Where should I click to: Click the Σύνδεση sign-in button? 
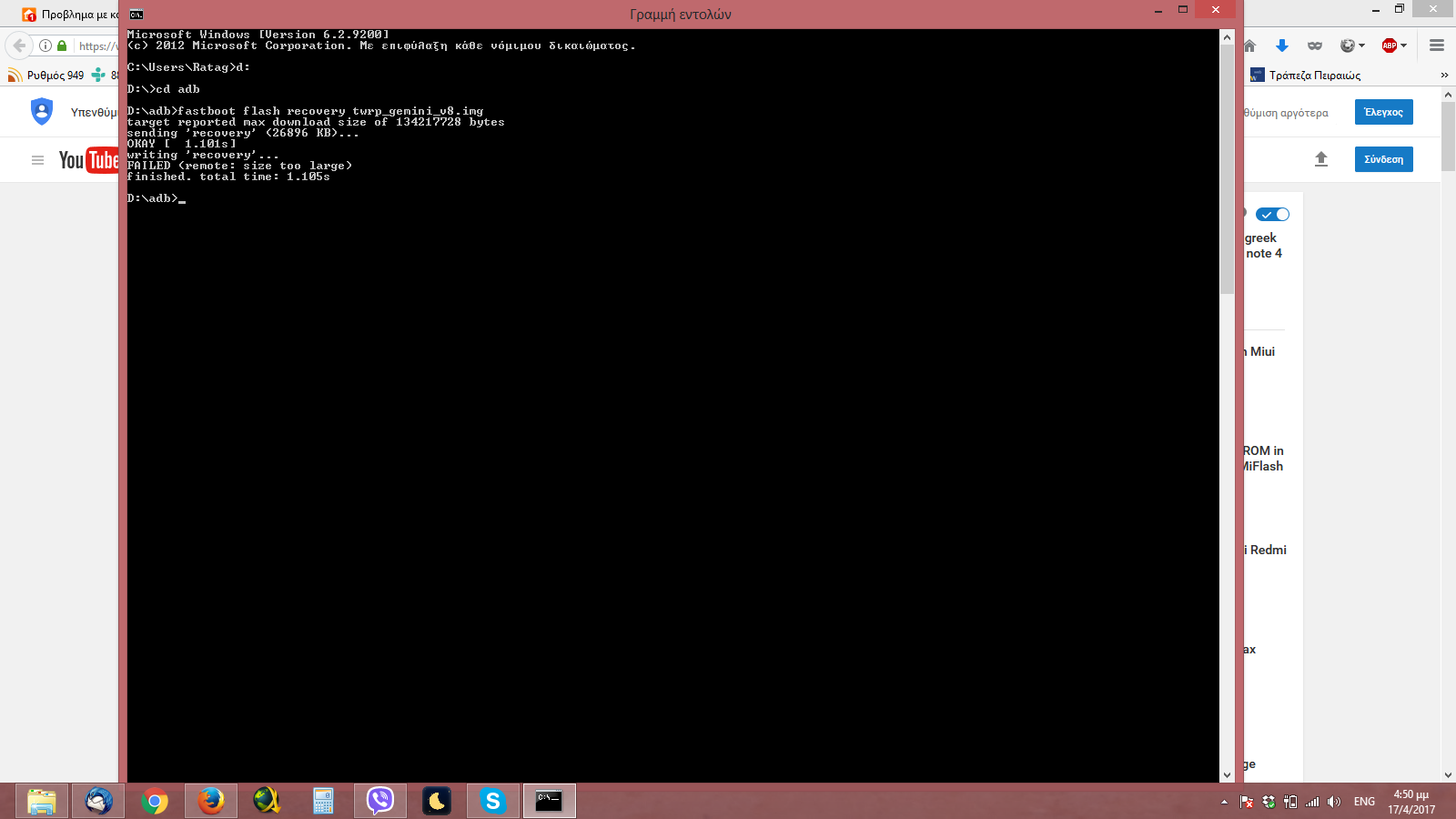(1383, 159)
